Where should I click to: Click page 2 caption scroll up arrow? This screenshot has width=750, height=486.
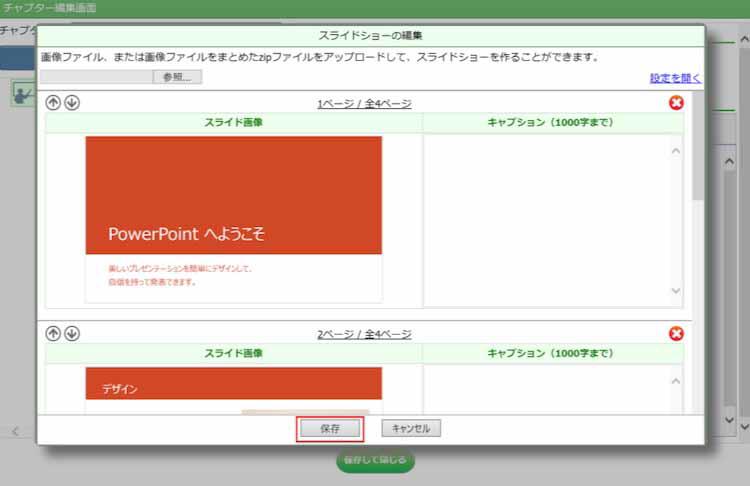[x=676, y=381]
